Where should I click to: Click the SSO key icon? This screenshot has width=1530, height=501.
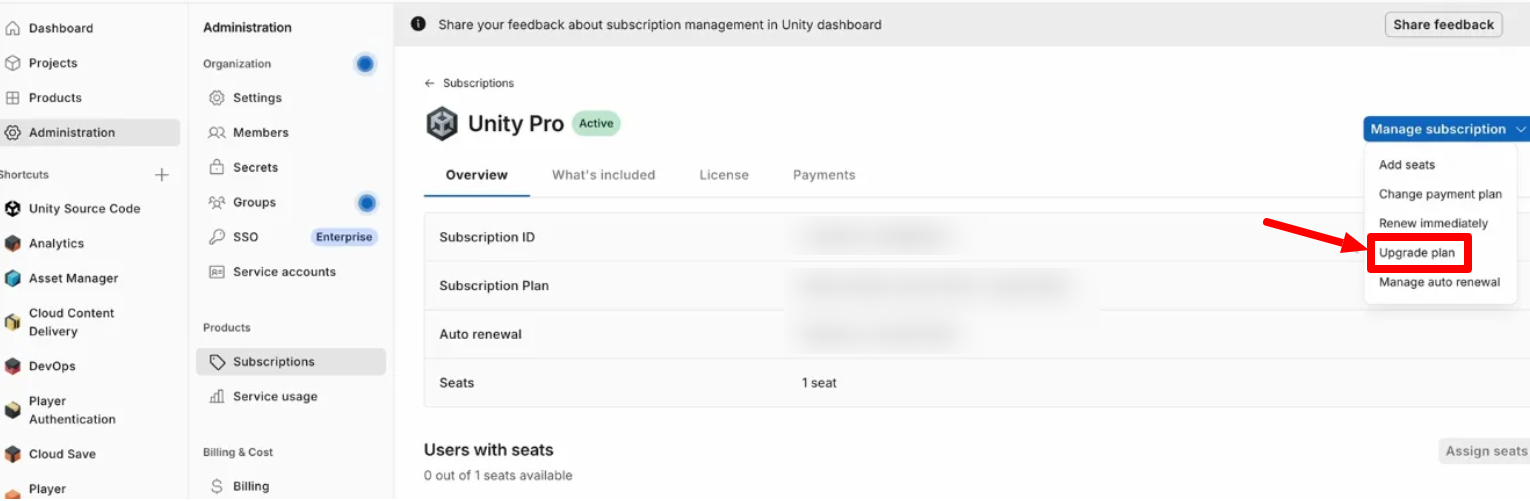coord(216,237)
